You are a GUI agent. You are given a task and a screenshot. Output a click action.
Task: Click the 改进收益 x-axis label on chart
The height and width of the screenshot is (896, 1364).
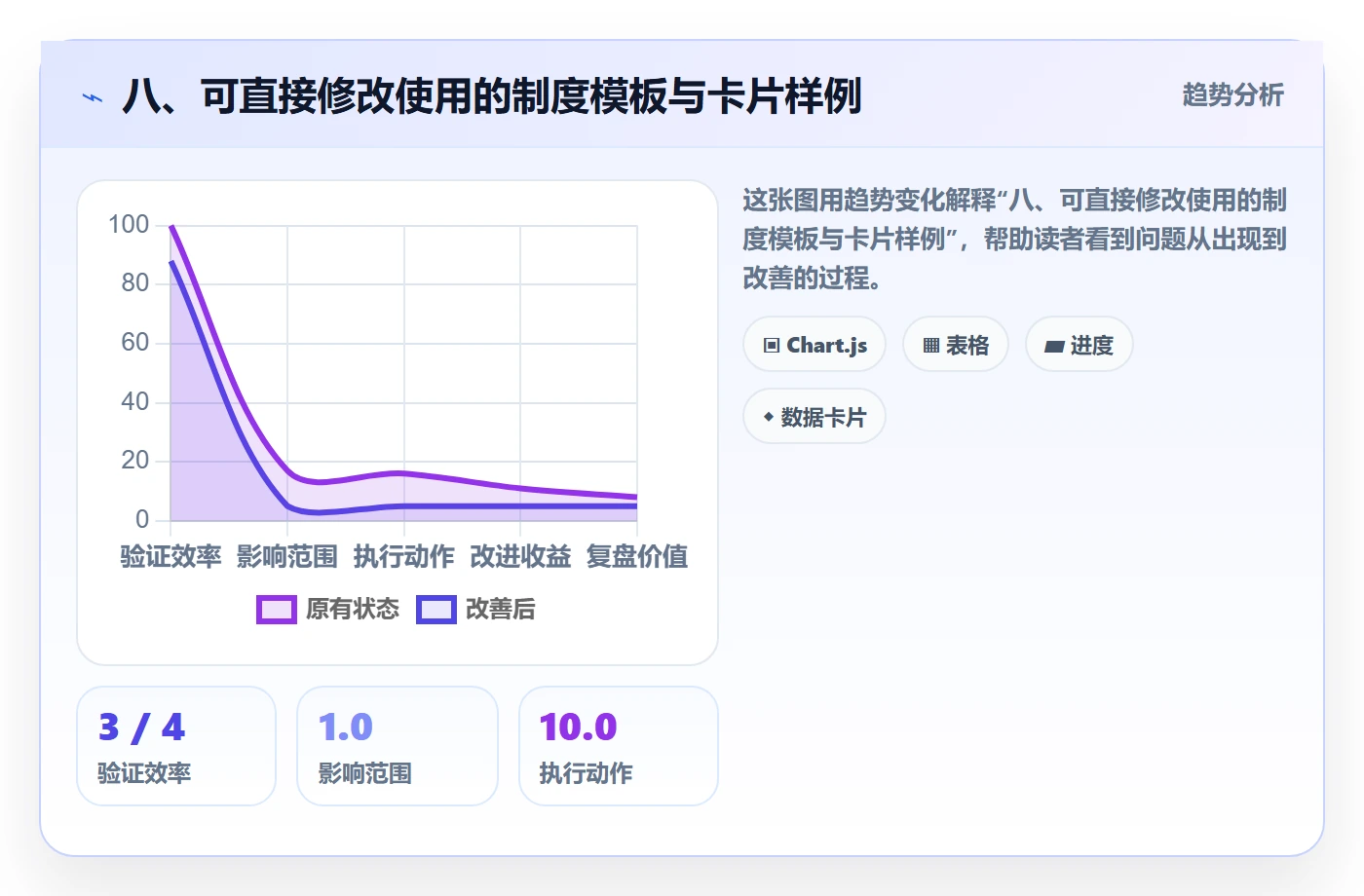[x=520, y=557]
